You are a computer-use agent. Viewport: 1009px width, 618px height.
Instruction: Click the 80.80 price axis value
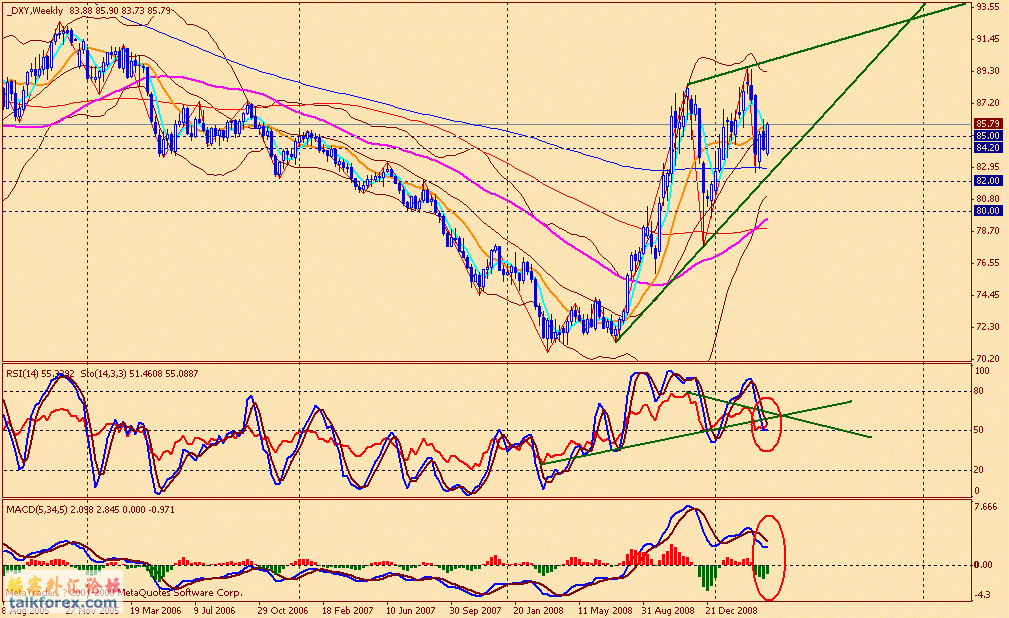[988, 199]
